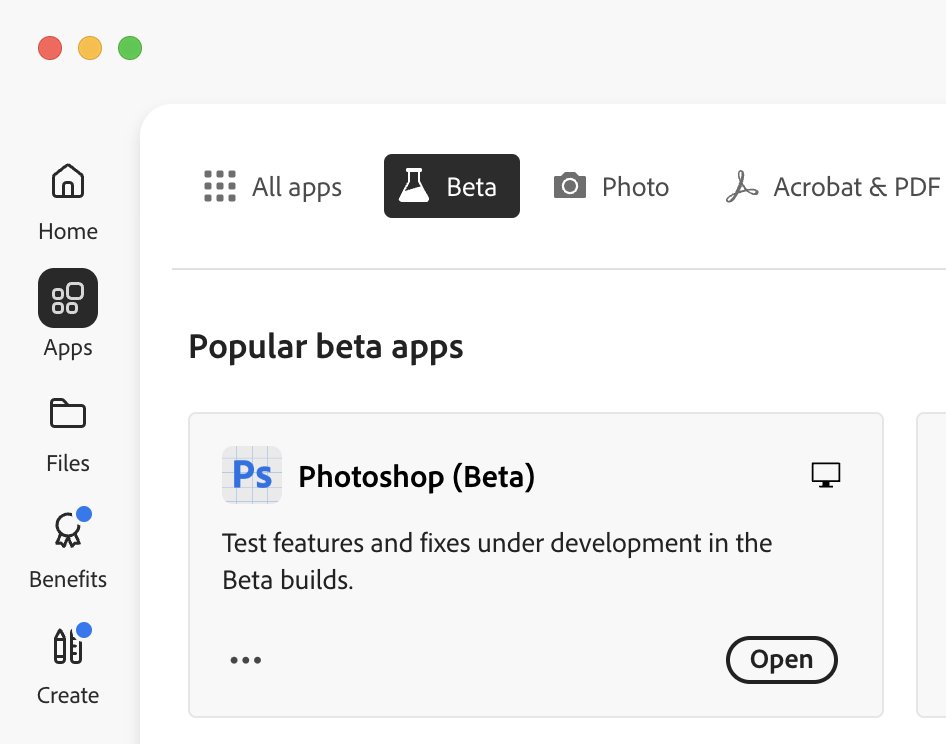Viewport: 946px width, 744px height.
Task: Click Open button for Photoshop (Beta)
Action: 781,660
